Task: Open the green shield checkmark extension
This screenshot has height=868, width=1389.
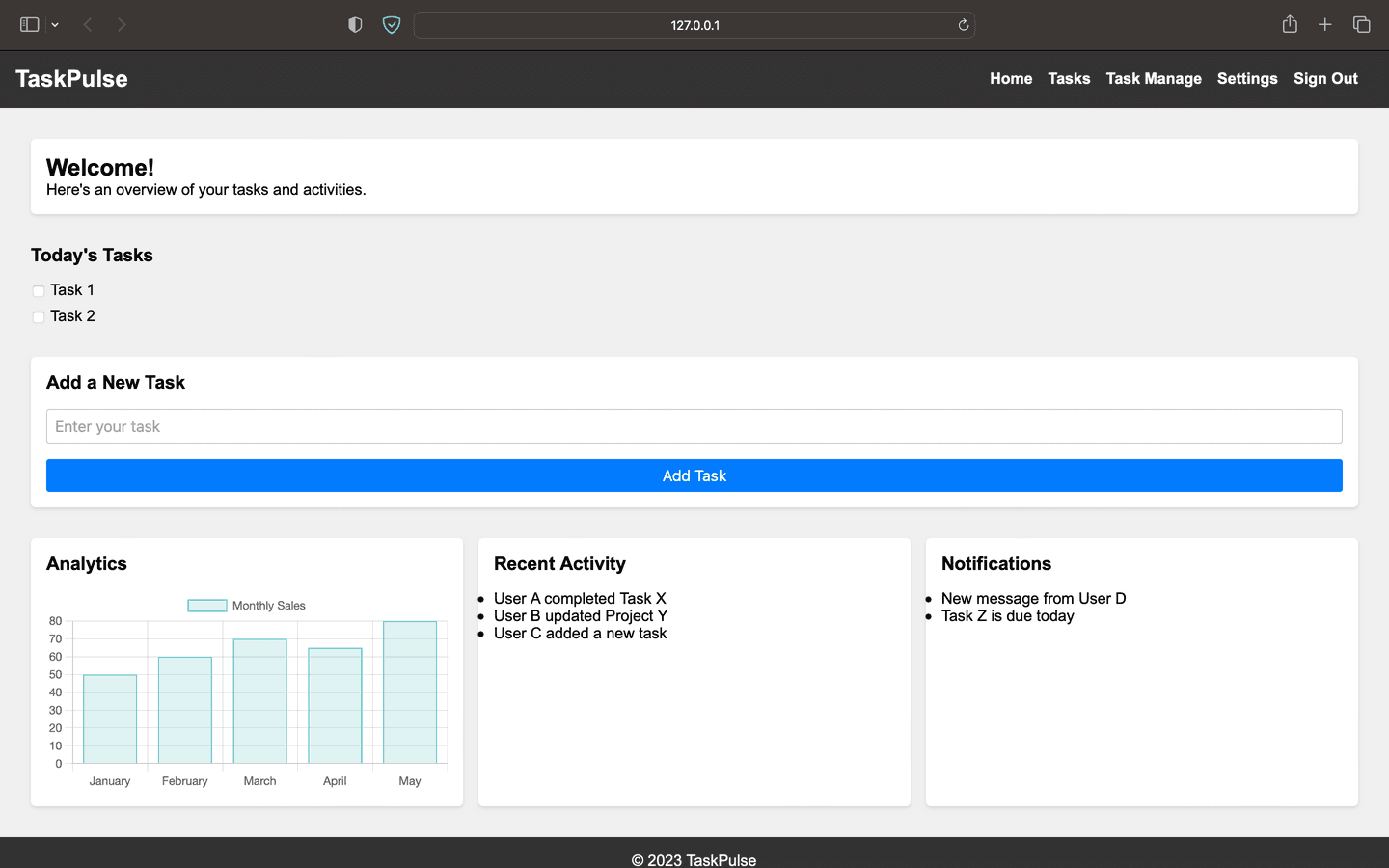Action: point(392,25)
